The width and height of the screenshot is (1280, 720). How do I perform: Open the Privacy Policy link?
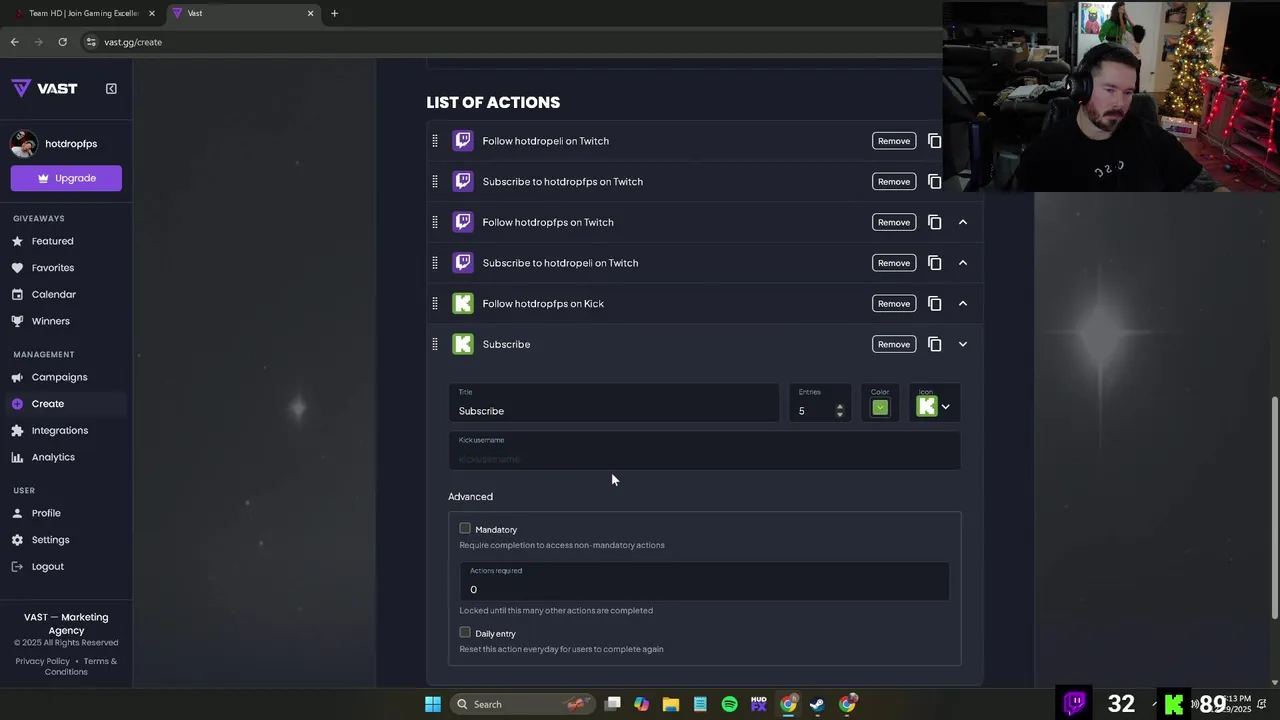42,661
